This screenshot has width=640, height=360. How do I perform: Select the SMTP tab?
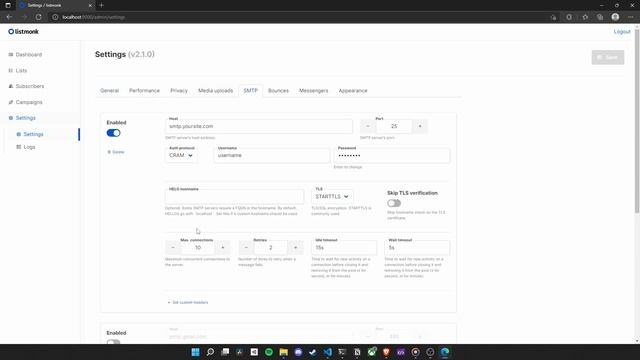coord(250,91)
